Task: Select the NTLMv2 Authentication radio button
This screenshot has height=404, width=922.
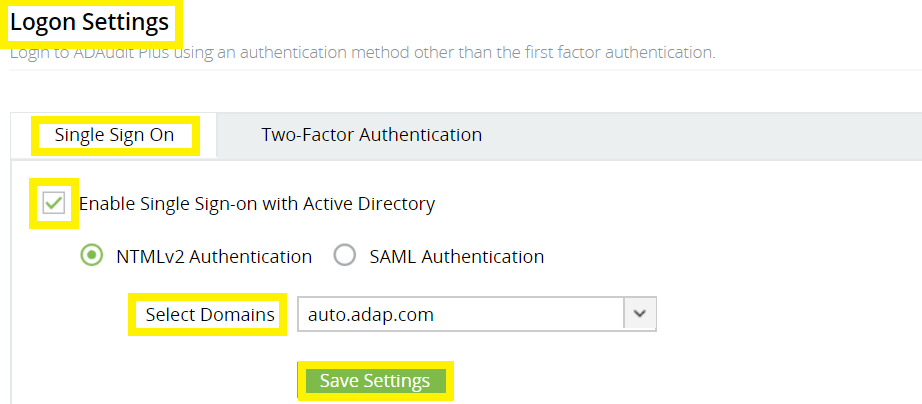Action: click(x=91, y=256)
